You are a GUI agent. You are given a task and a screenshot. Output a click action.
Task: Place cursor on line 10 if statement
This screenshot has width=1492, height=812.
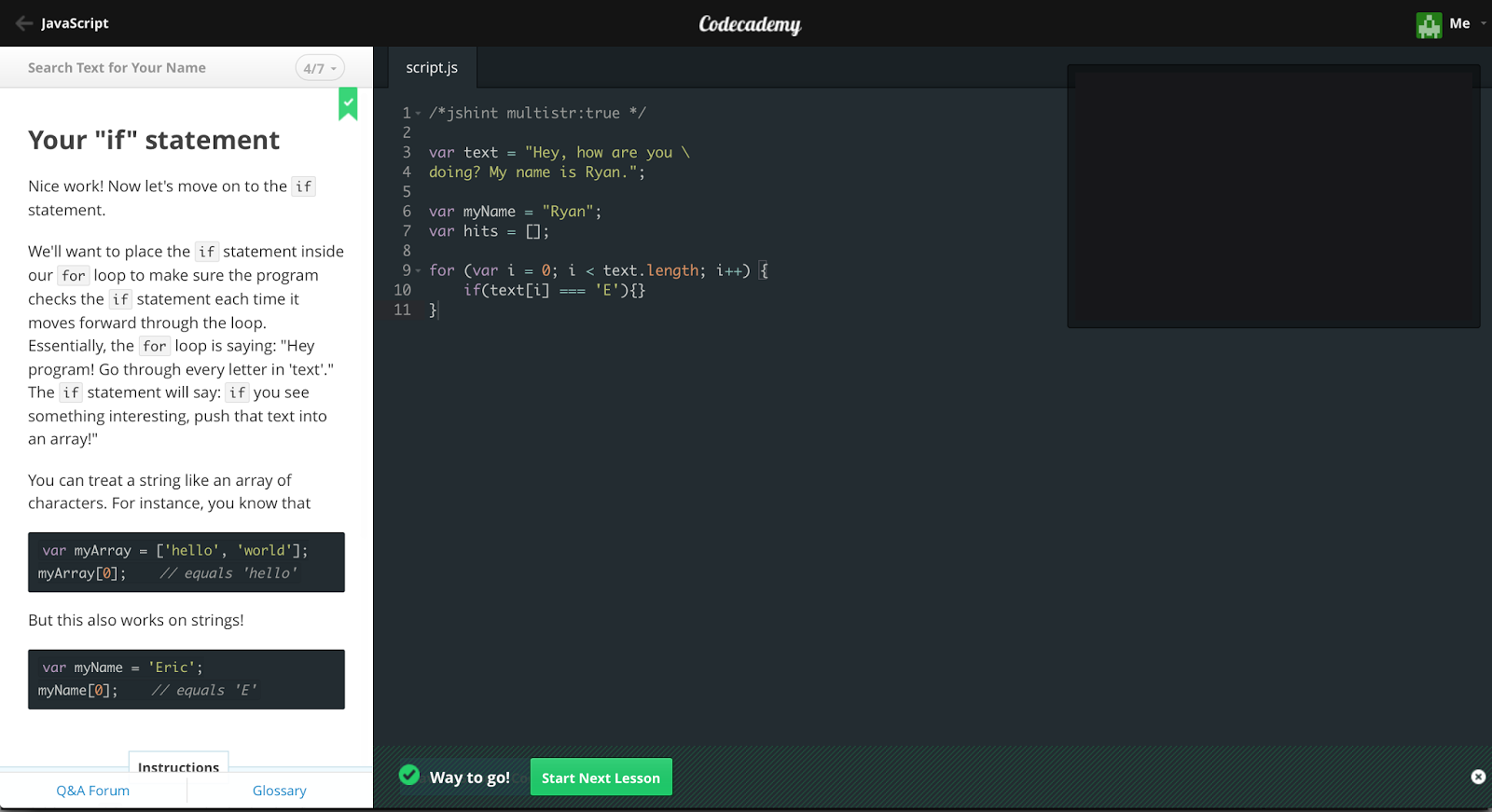[554, 290]
